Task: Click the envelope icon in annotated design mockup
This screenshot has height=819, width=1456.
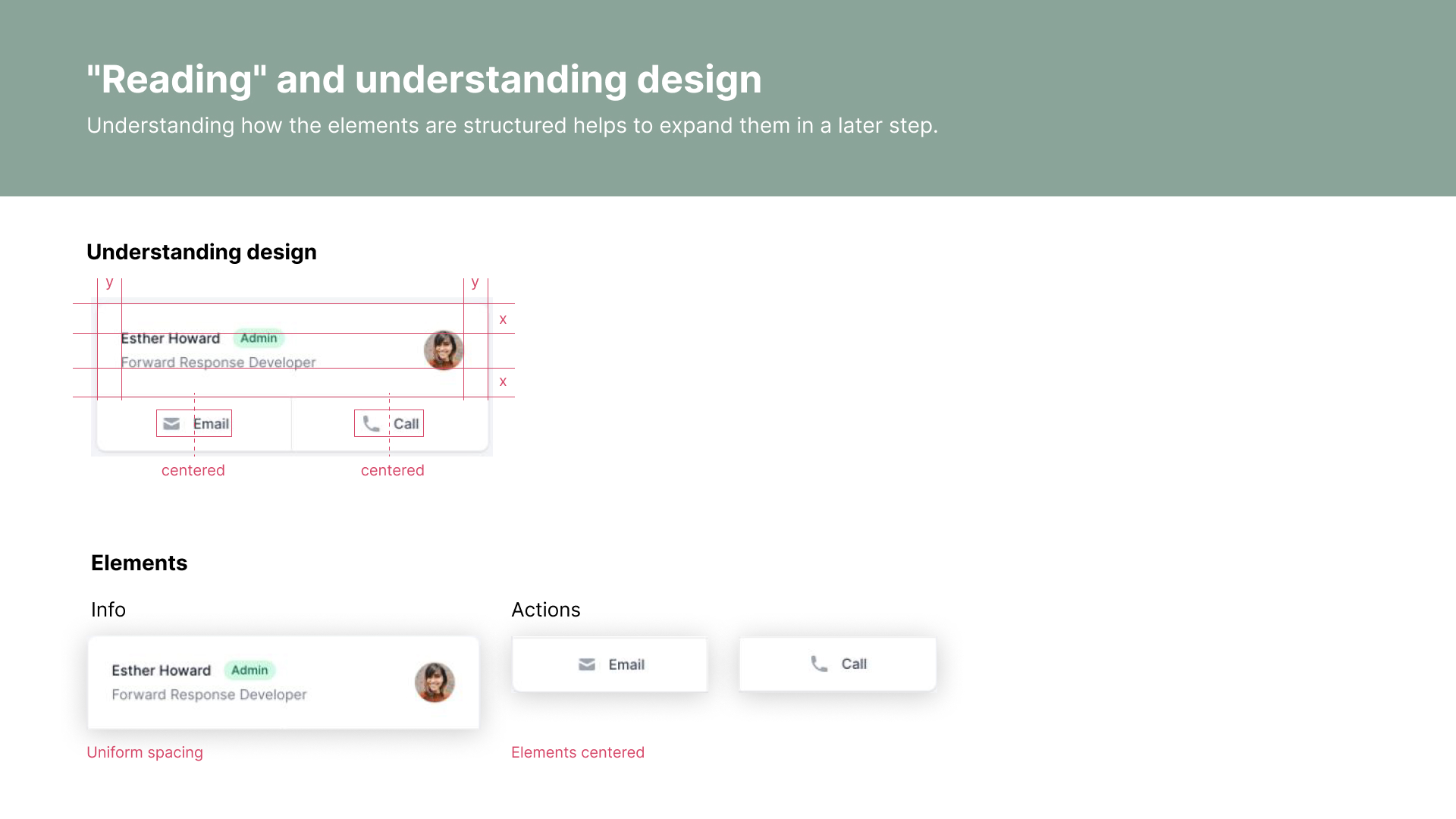Action: coord(171,424)
